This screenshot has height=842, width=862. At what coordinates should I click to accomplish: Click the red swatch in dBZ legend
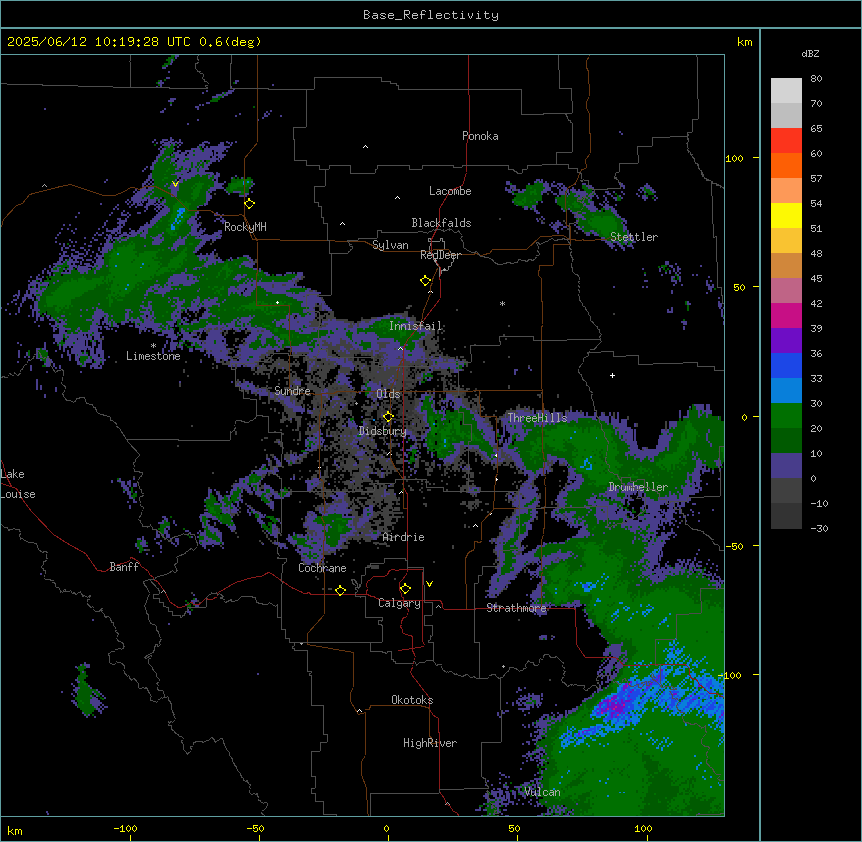(786, 141)
